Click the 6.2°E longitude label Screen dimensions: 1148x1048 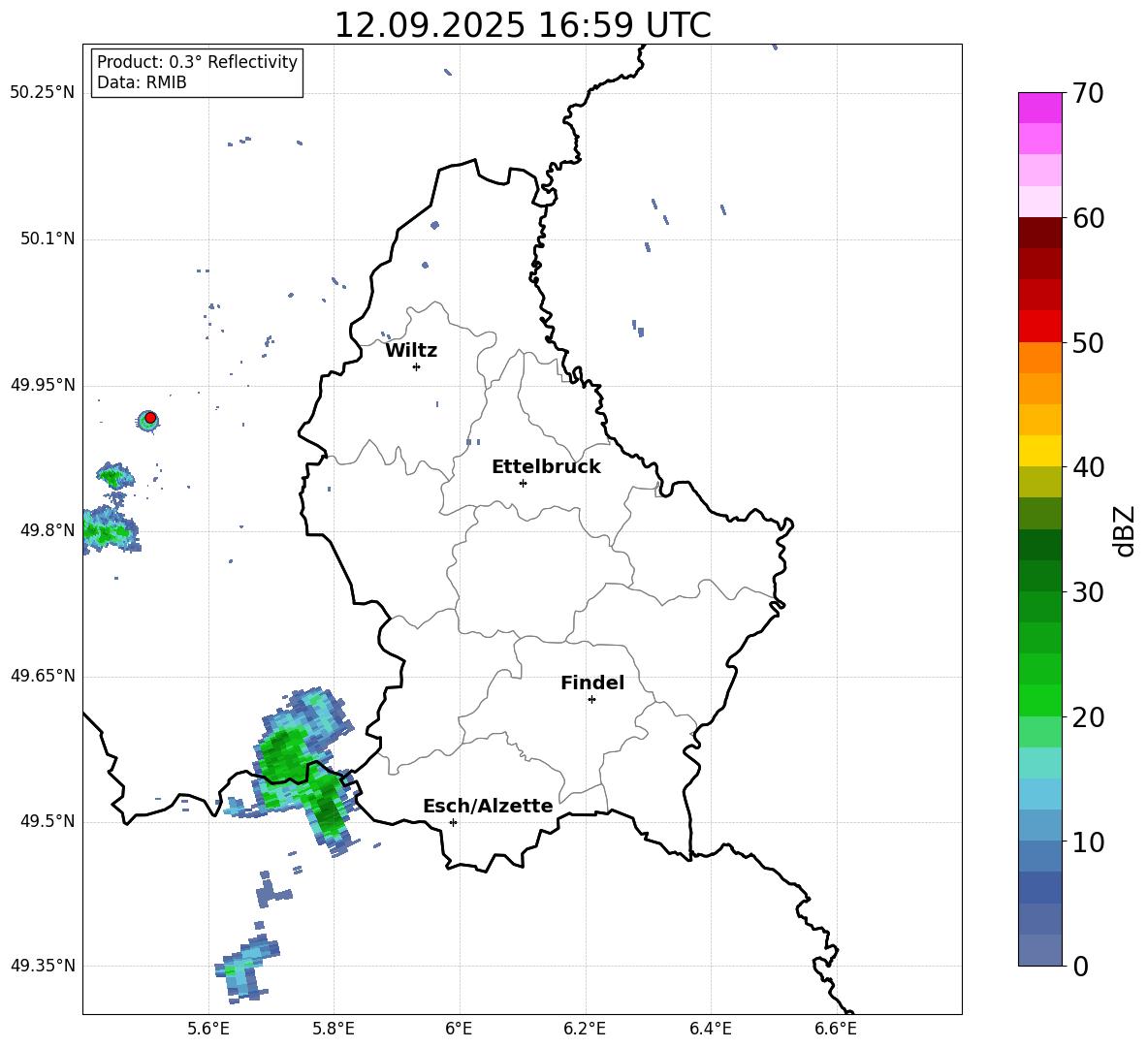pyautogui.click(x=585, y=1029)
